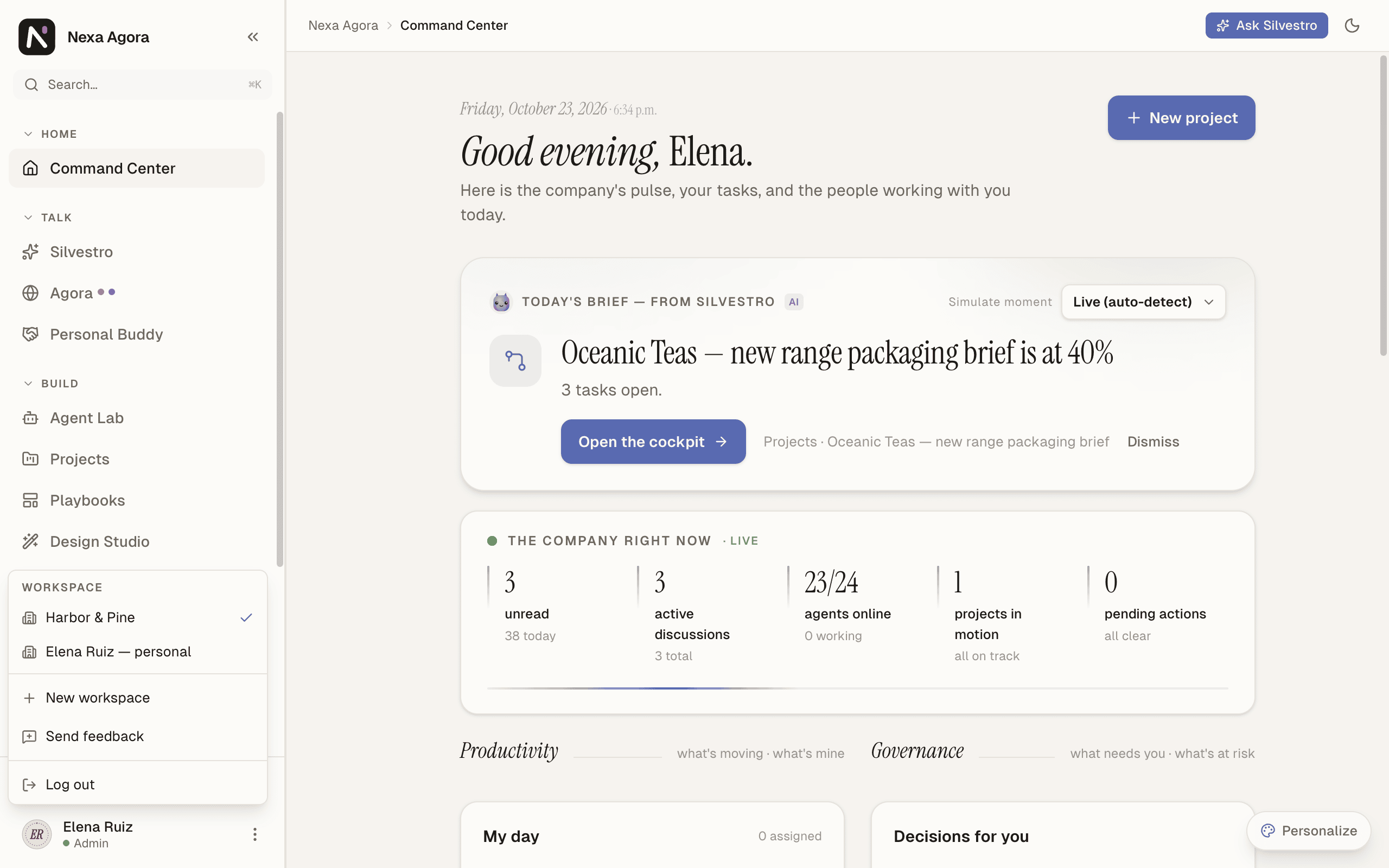The width and height of the screenshot is (1389, 868).
Task: Click the Silvestro avatar in brief header
Action: 501,302
